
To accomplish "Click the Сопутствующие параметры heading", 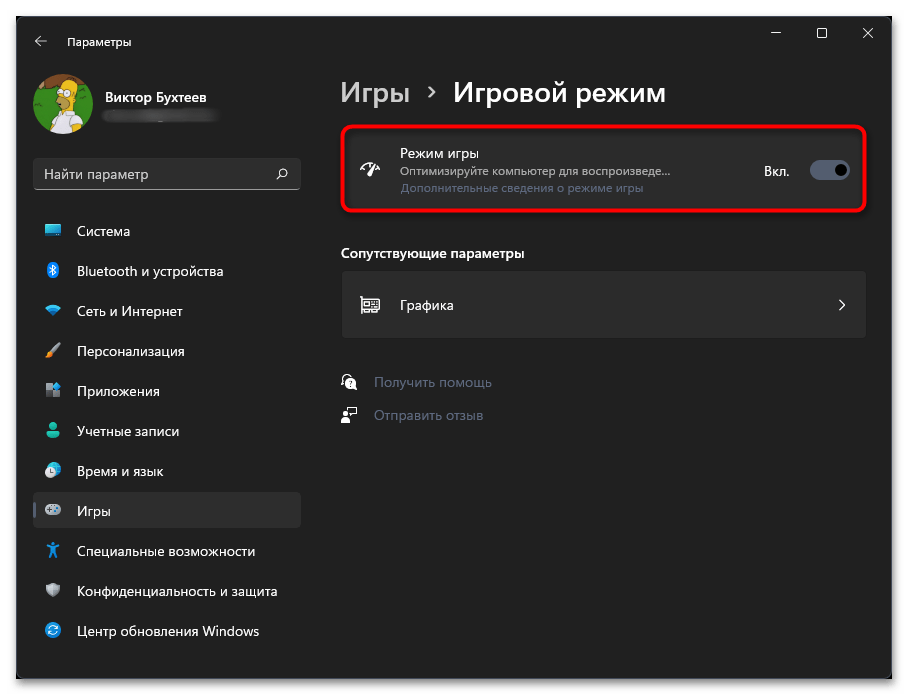I will (433, 254).
